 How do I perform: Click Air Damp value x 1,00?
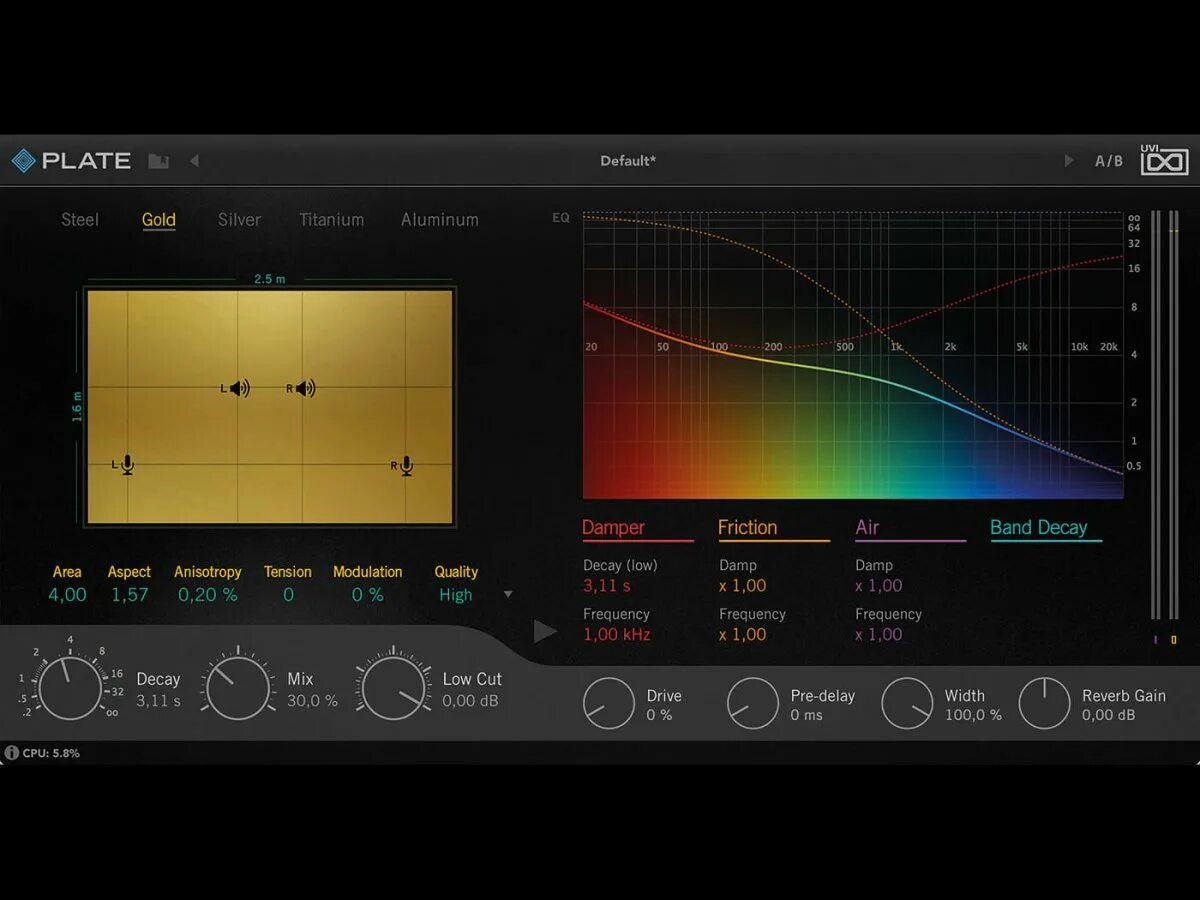click(879, 586)
